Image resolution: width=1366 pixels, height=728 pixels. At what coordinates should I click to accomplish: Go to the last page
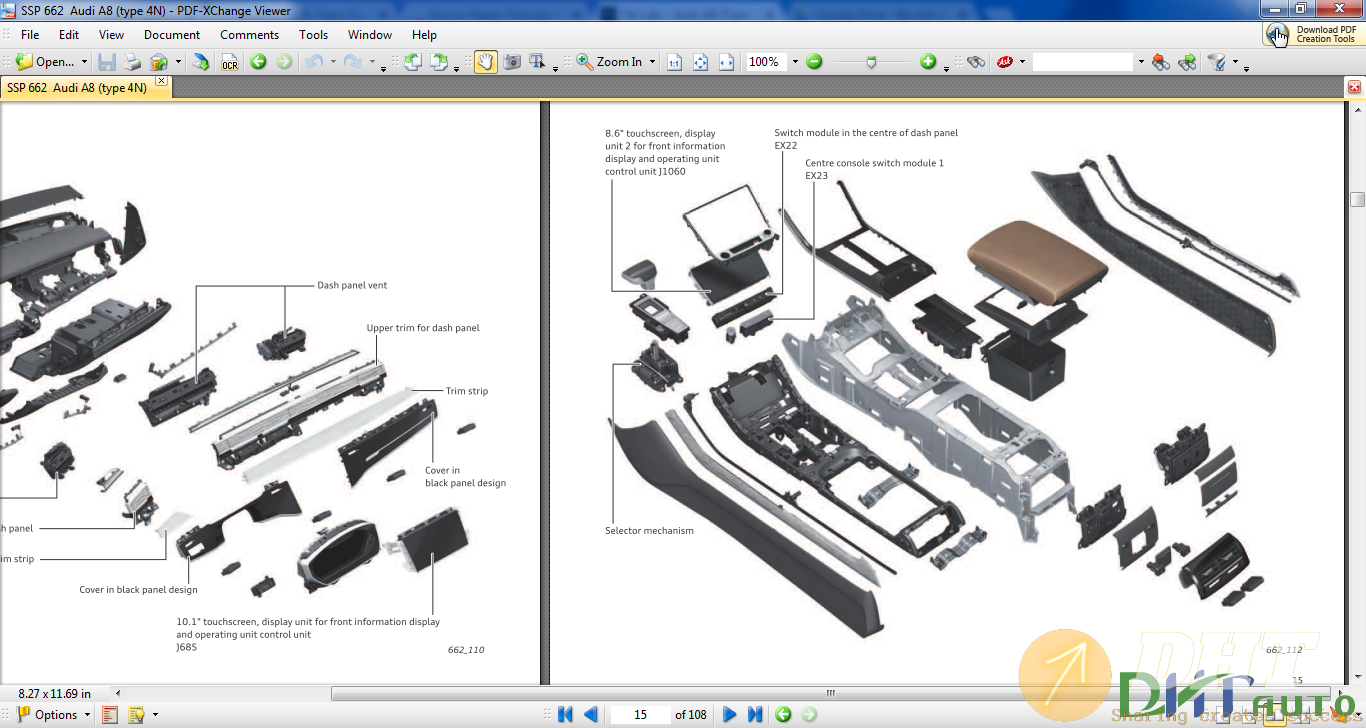coord(755,714)
